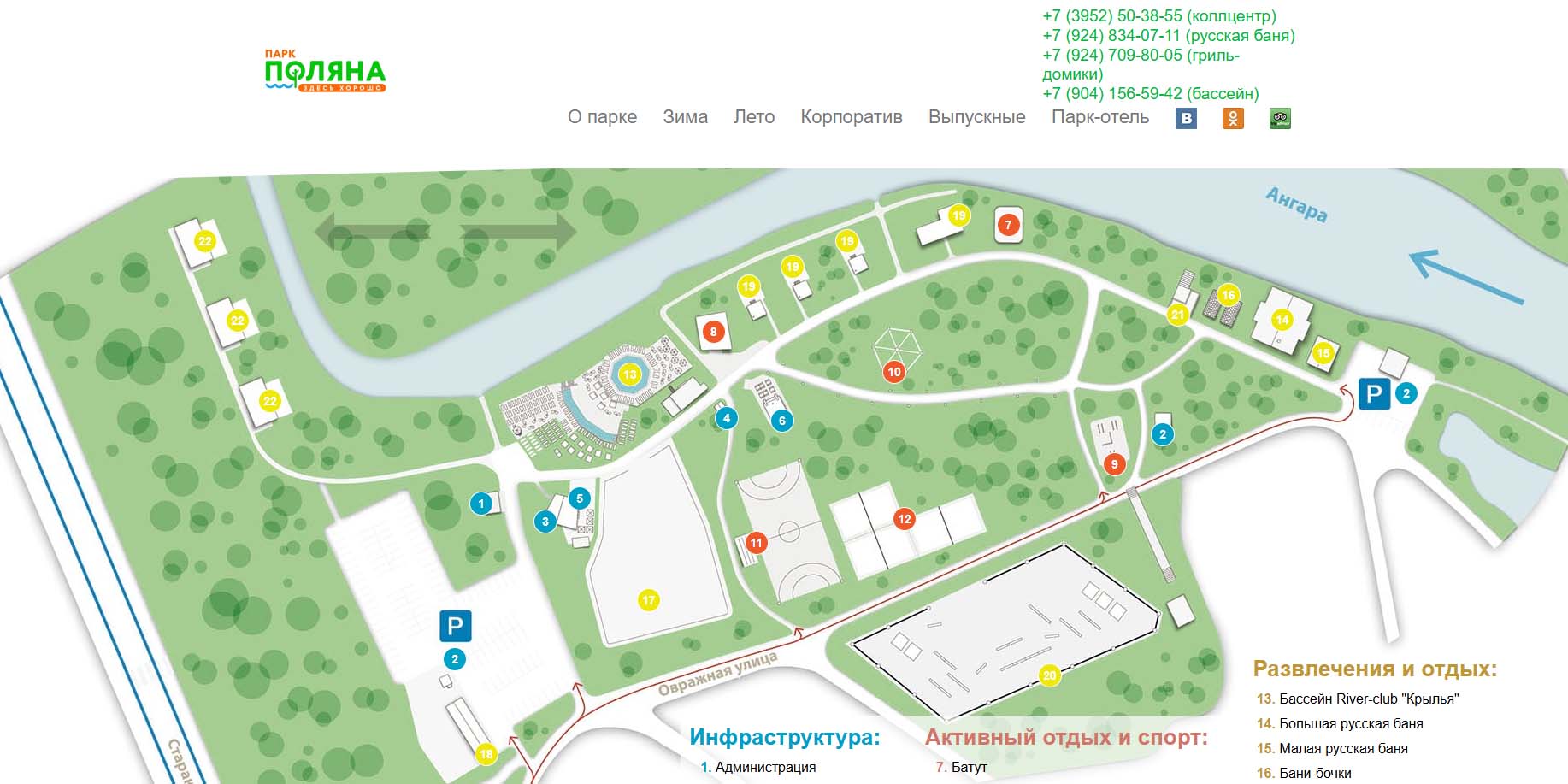
Task: Select "Корпоратив" in the navigation
Action: tap(851, 117)
